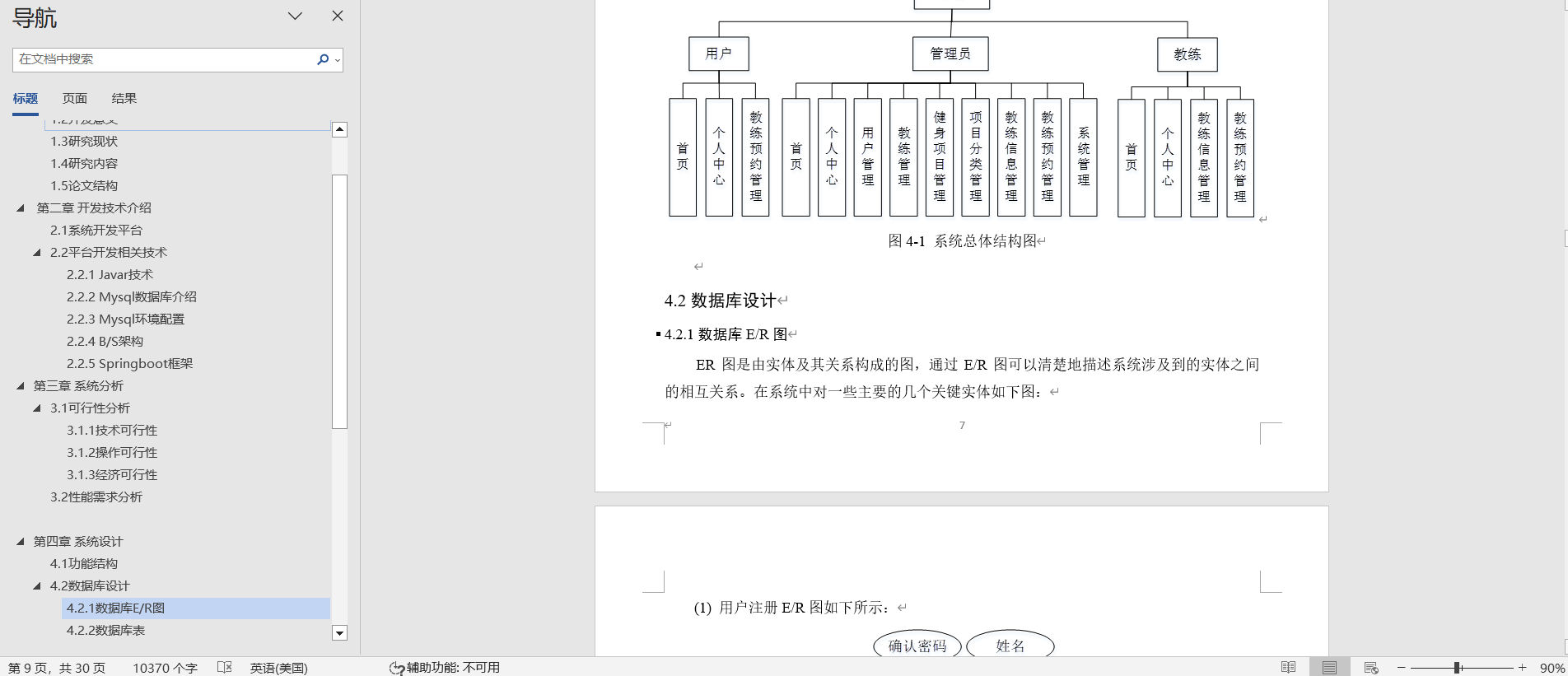The width and height of the screenshot is (1568, 676).
Task: Collapse 第三章 系统分析 heading
Action: 21,386
